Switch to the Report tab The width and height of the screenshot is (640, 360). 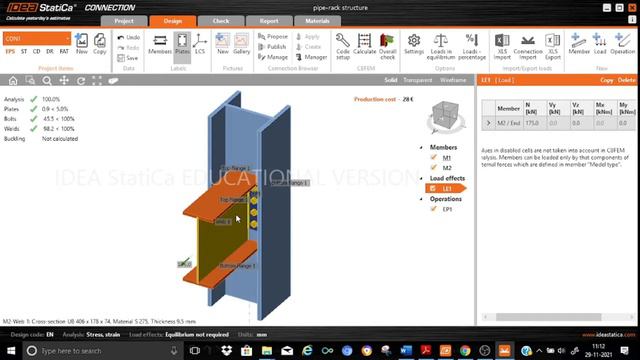pos(269,21)
